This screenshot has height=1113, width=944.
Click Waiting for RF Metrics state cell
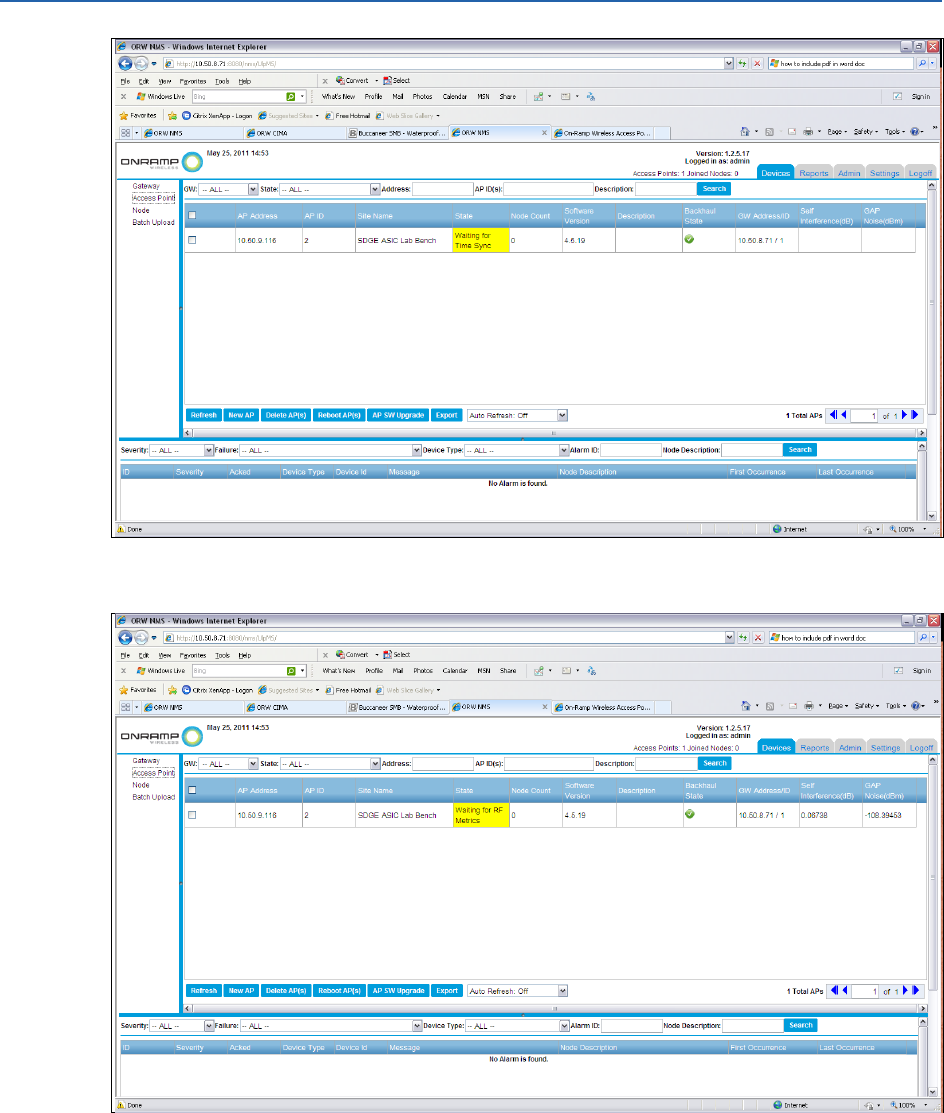(482, 815)
